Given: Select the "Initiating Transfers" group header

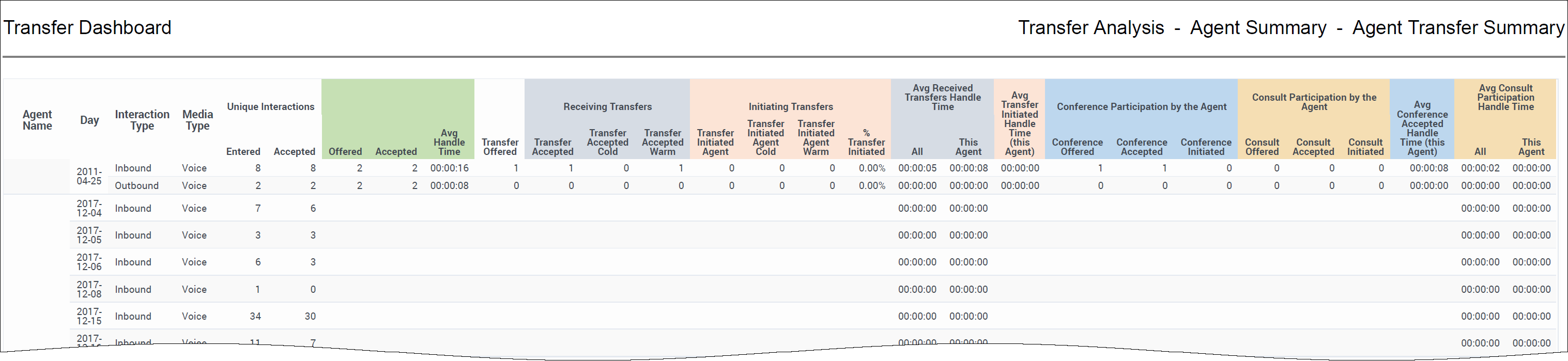Looking at the screenshot, I should coord(791,106).
